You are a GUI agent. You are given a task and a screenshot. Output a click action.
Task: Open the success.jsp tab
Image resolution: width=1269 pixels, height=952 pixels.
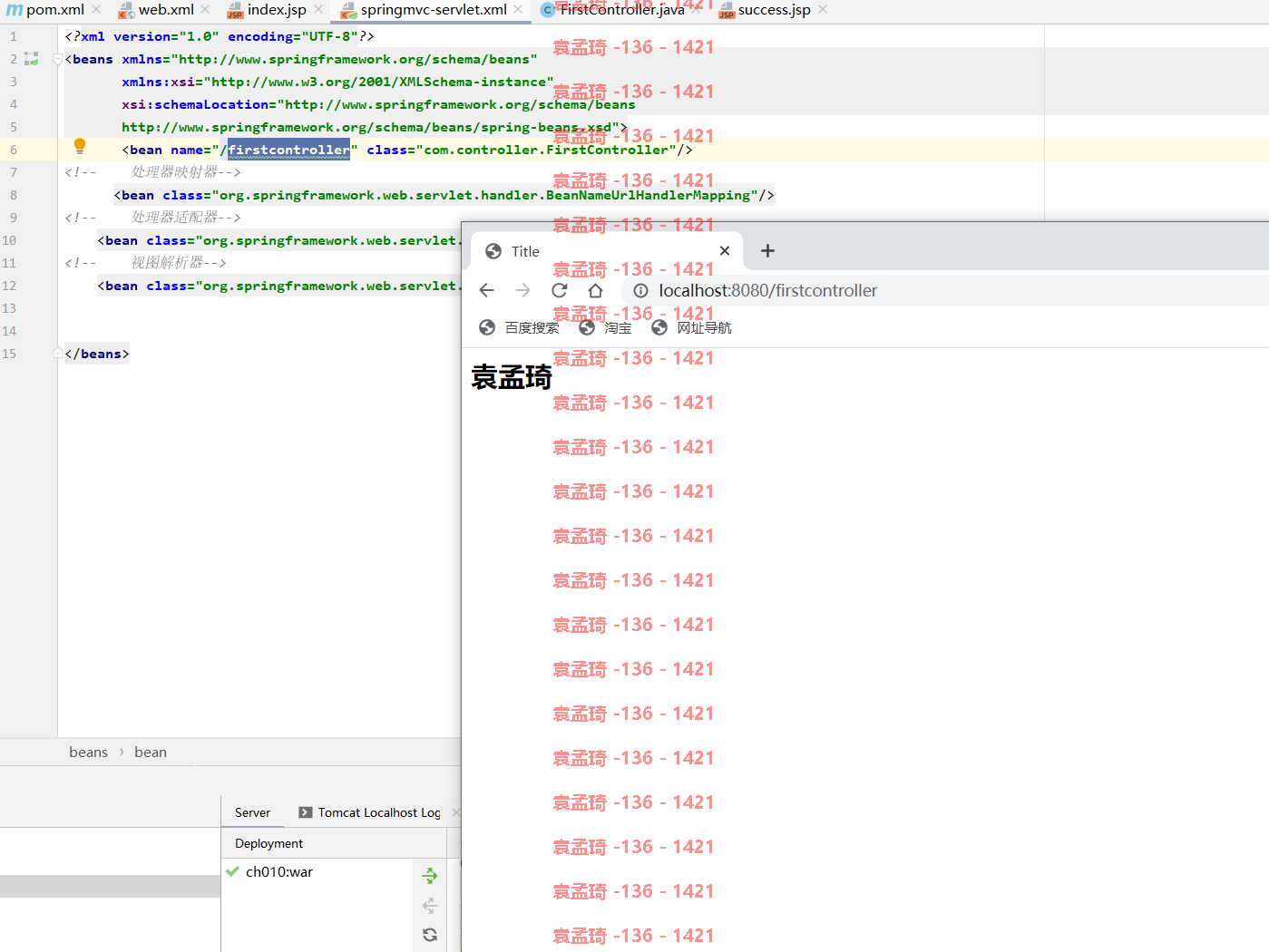click(765, 10)
